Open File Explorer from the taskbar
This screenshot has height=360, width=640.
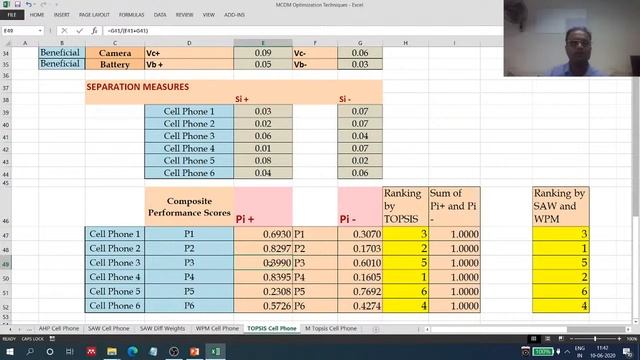(x=112, y=351)
